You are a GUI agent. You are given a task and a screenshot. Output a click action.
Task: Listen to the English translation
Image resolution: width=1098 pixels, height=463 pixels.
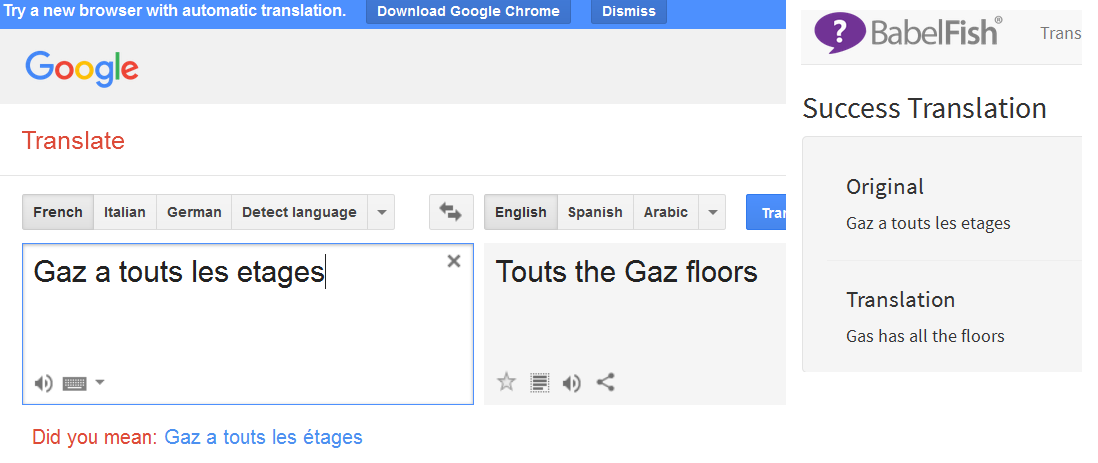click(x=572, y=382)
